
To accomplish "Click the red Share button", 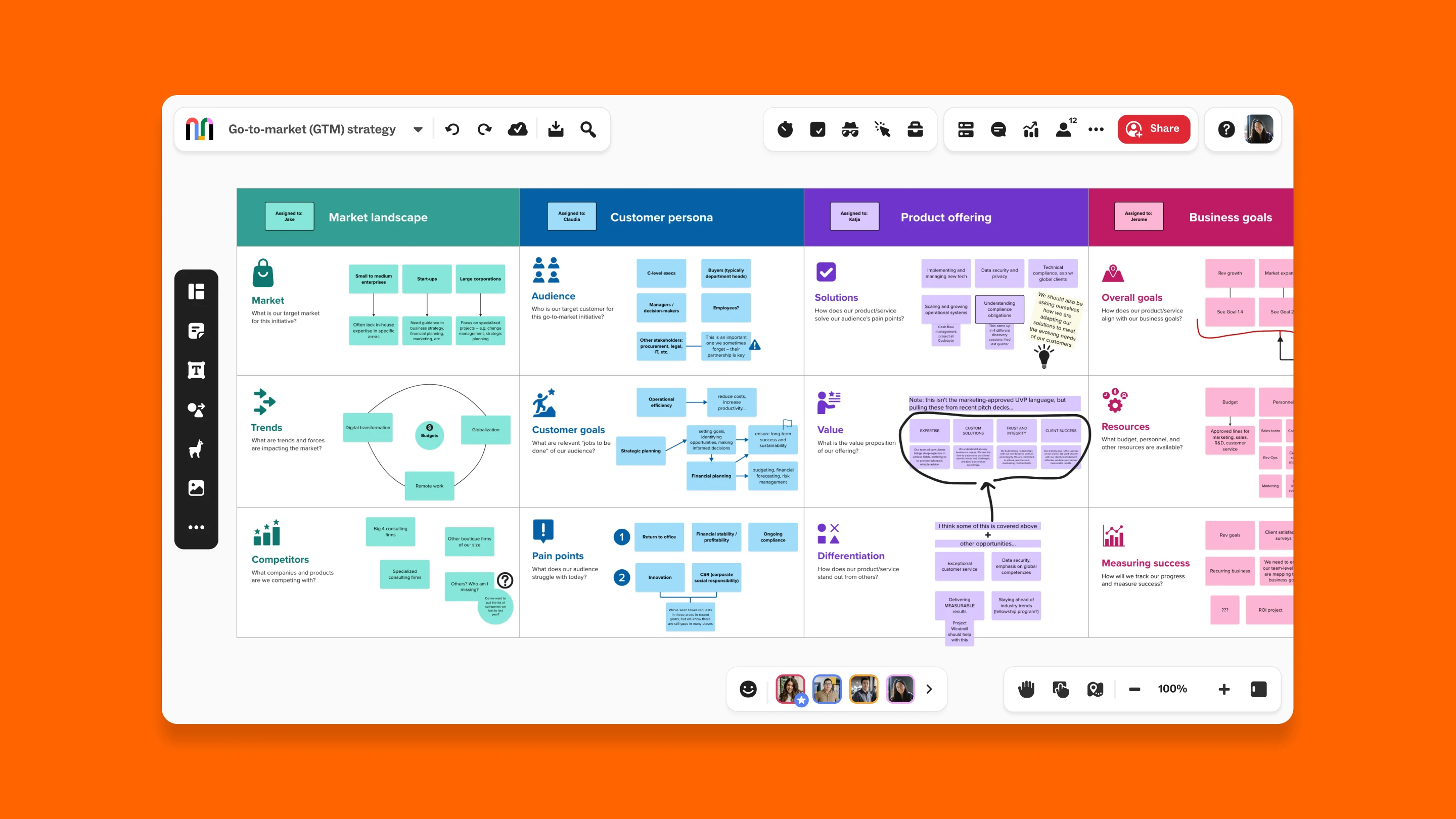I will 1153,129.
